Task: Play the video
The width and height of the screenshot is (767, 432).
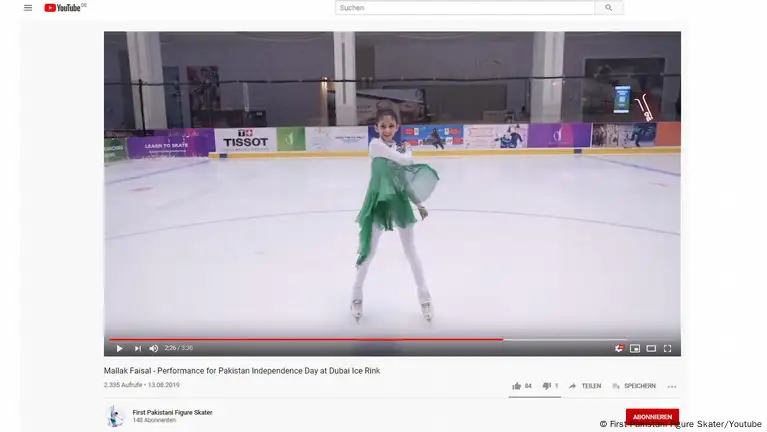Action: coord(119,348)
